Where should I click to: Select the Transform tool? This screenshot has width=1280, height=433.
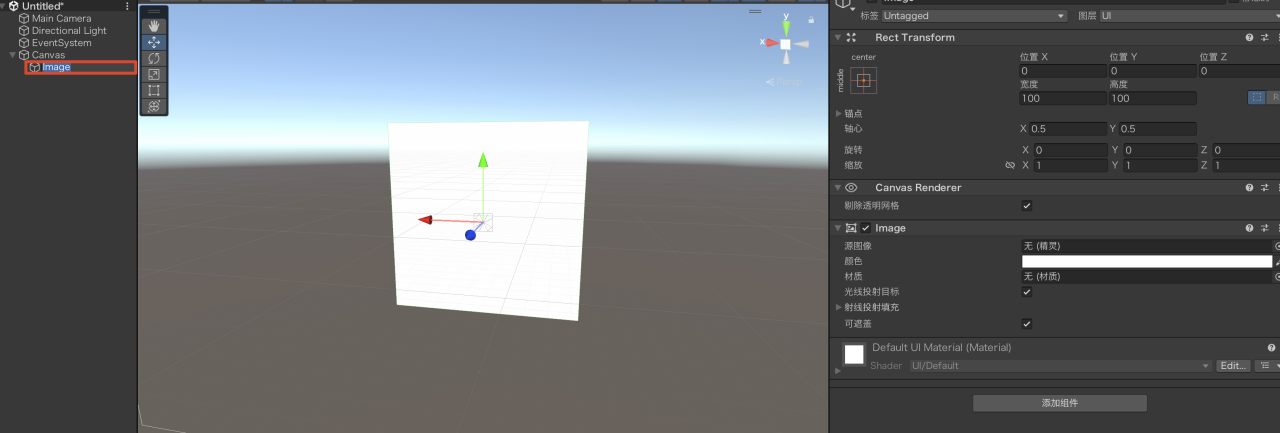[x=153, y=106]
